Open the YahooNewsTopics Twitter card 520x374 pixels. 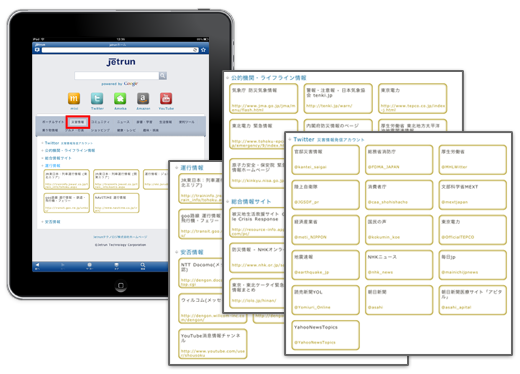(325, 335)
